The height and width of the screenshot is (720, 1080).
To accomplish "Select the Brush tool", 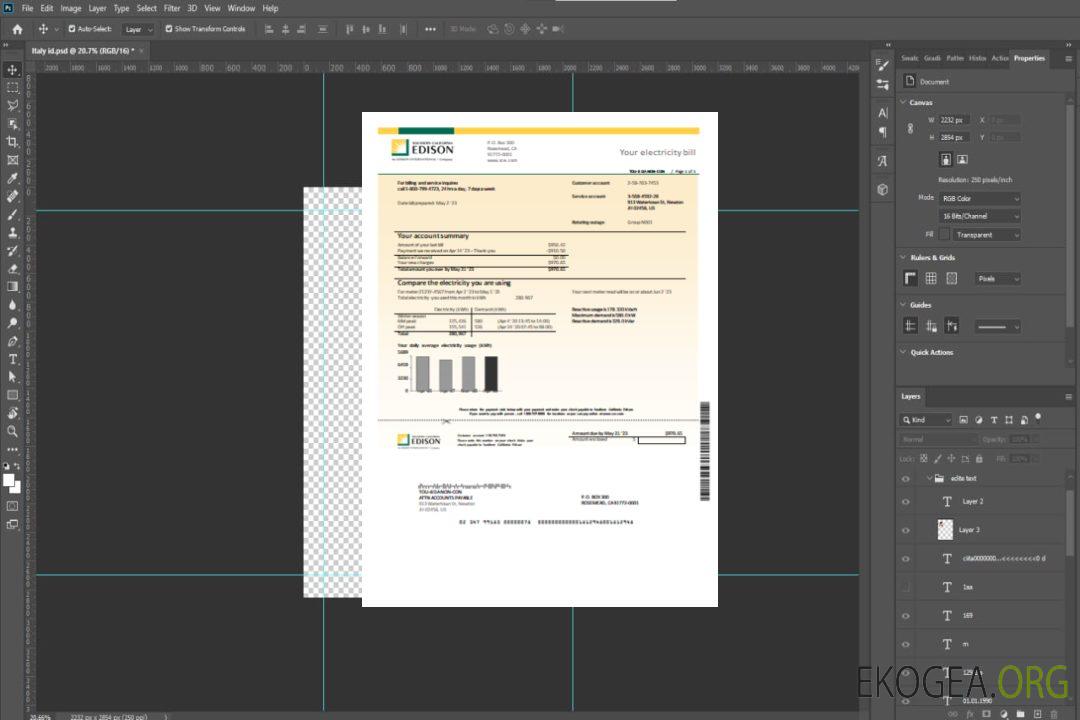I will click(x=12, y=214).
